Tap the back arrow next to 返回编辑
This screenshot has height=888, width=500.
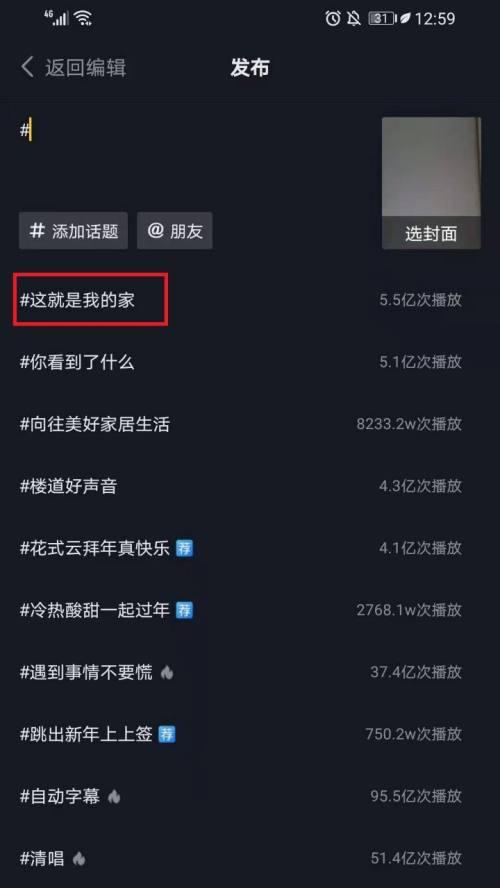[28, 67]
